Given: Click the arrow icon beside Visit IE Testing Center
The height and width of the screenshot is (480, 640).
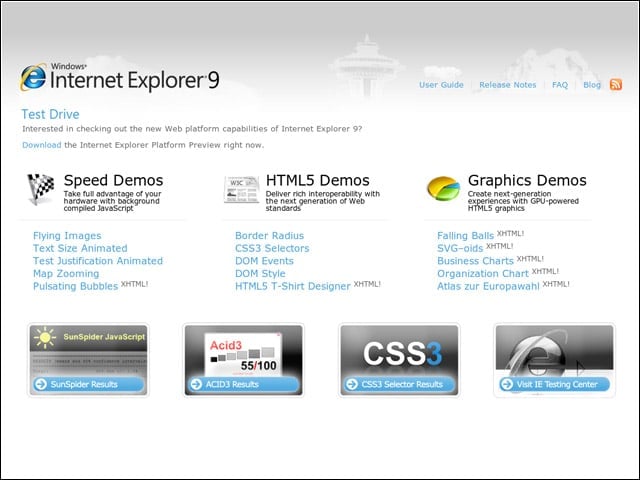Looking at the screenshot, I should [507, 384].
